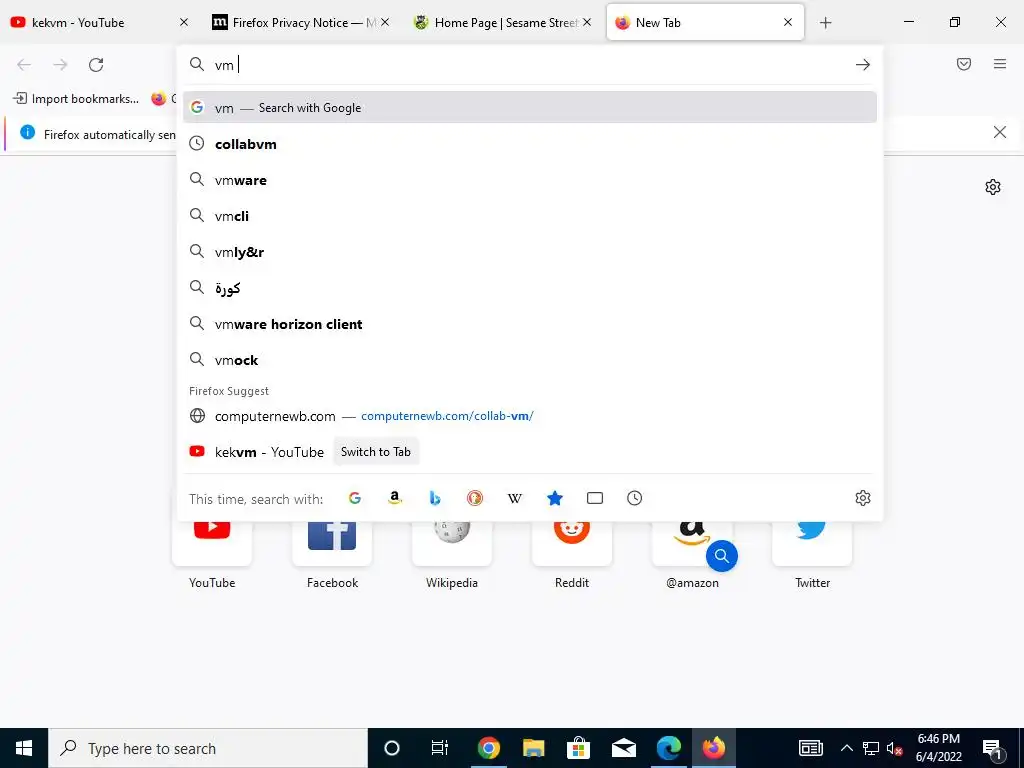This screenshot has width=1024, height=768.
Task: Dismiss the Firefox notification bar
Action: click(x=1000, y=133)
